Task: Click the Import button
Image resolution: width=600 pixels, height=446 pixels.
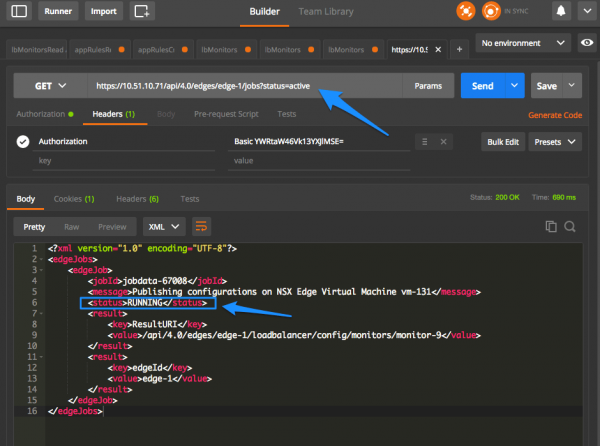Action: point(104,11)
